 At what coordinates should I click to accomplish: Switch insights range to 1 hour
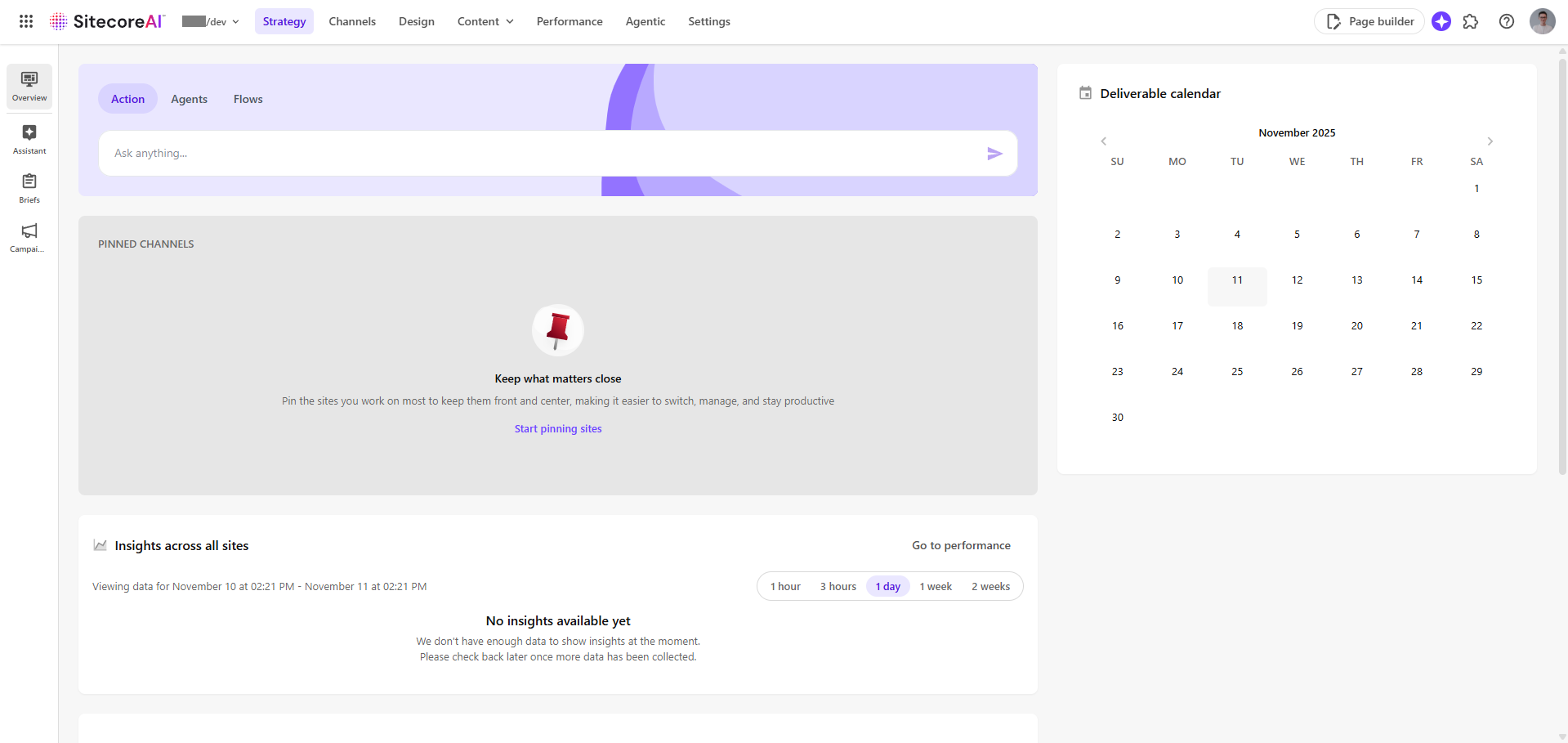(785, 586)
